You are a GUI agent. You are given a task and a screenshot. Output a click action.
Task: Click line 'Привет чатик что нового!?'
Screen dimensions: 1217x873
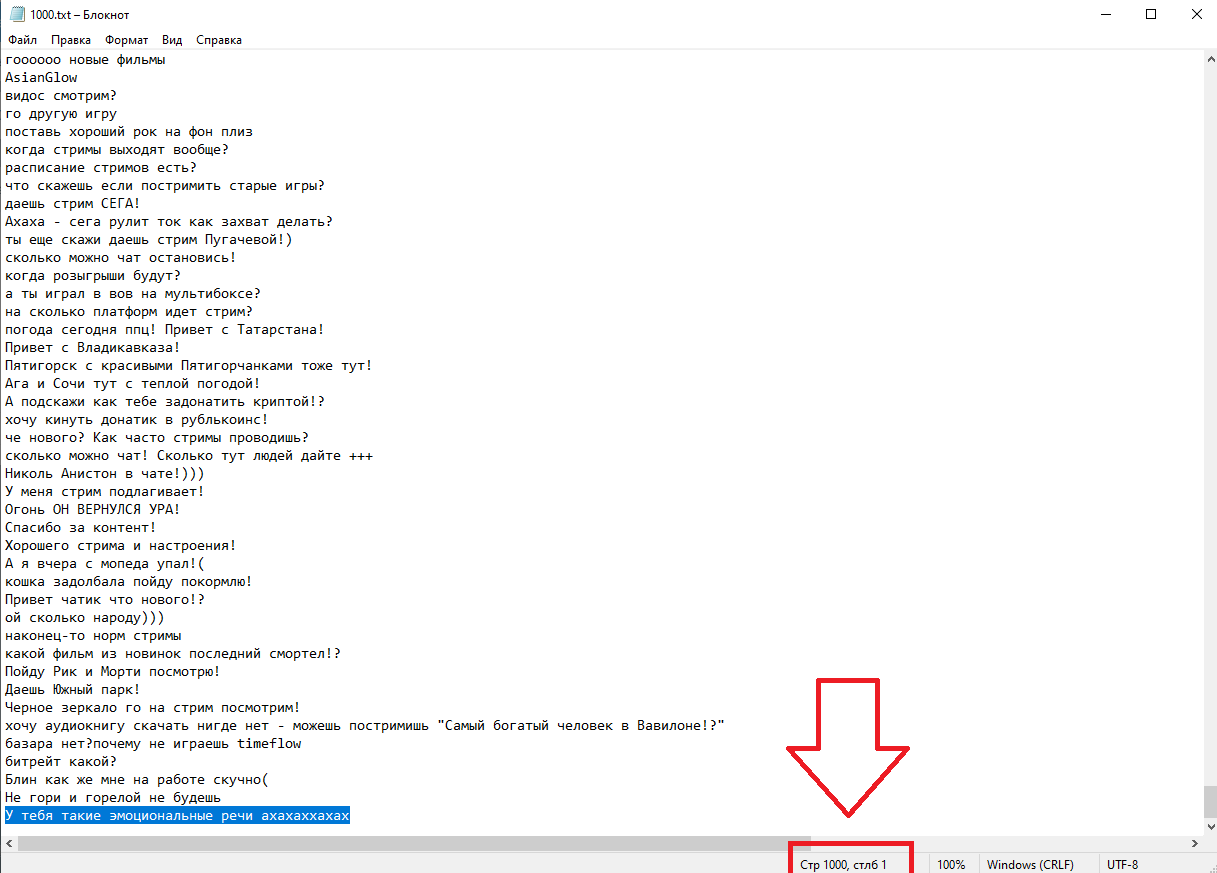tap(105, 599)
